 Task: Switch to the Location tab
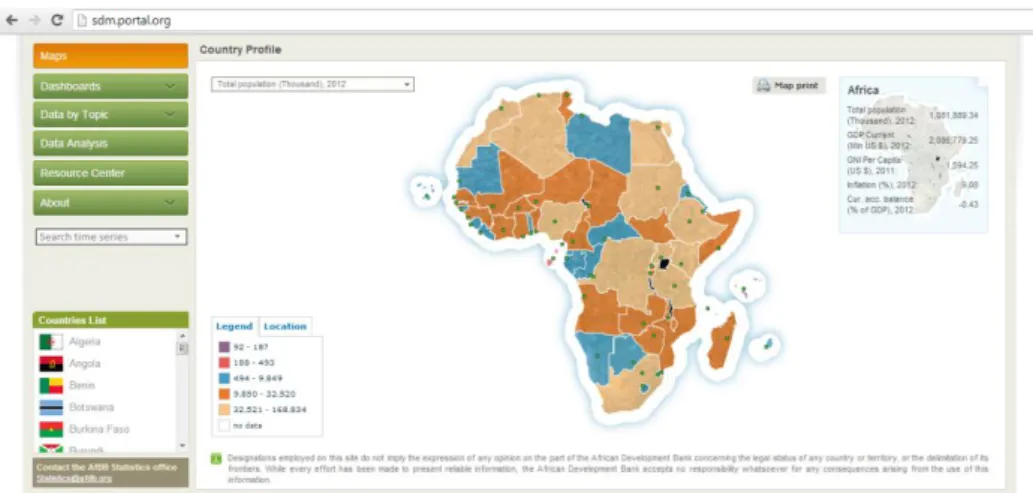pos(285,326)
